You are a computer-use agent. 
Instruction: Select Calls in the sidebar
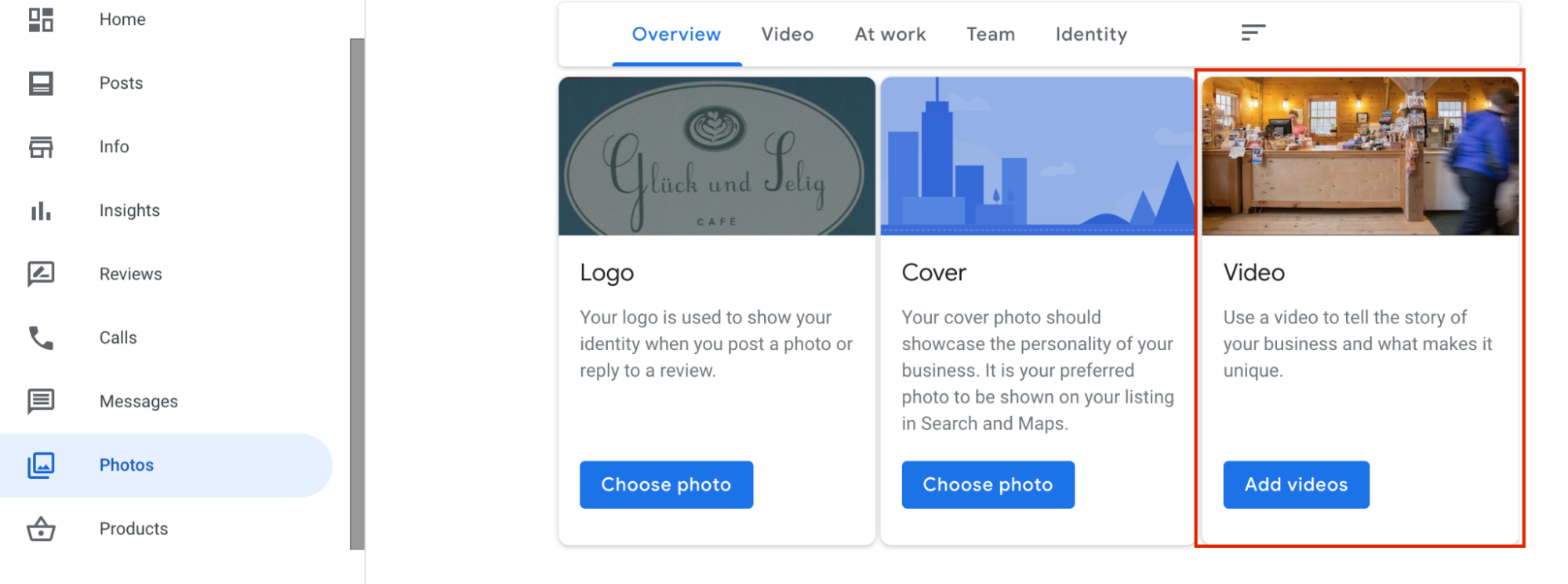coord(118,338)
